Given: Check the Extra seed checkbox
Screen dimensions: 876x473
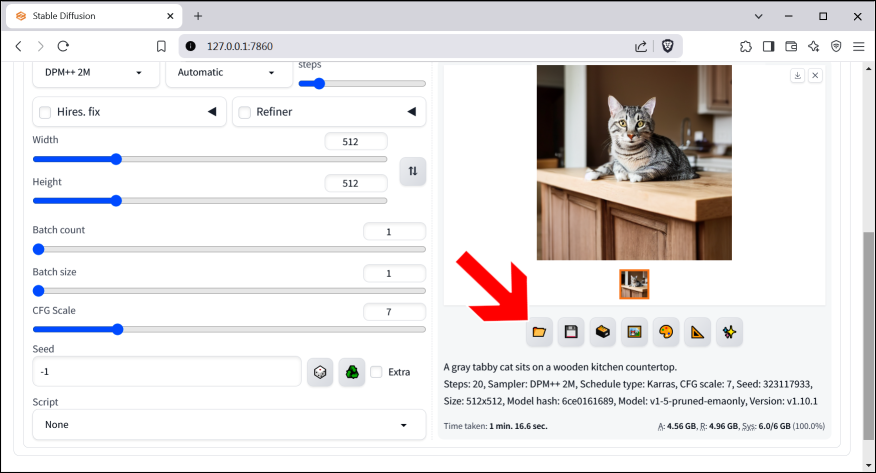Looking at the screenshot, I should (x=376, y=372).
